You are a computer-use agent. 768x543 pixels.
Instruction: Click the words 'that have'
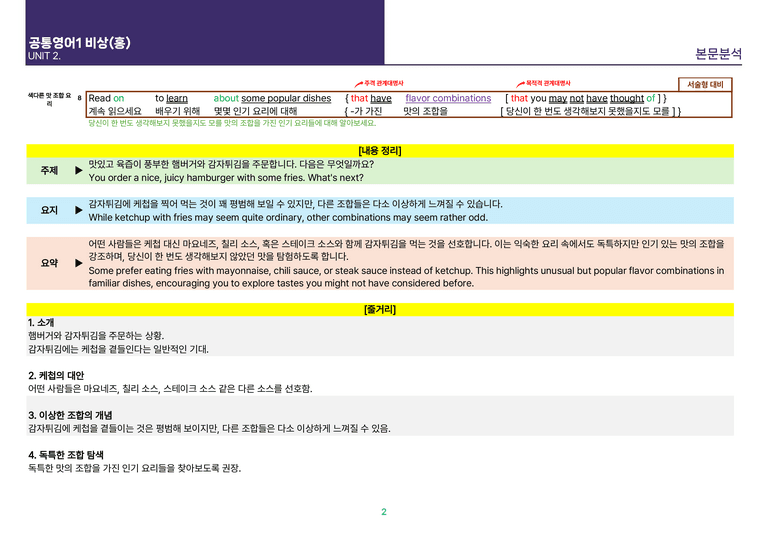coord(371,98)
